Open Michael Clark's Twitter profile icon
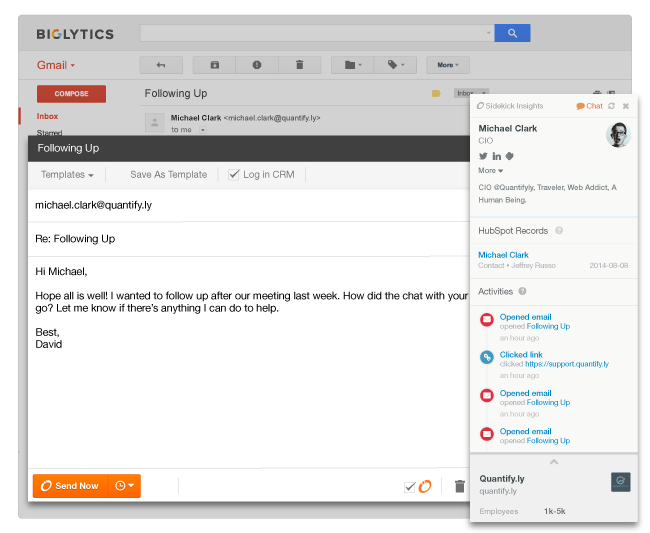 (483, 156)
